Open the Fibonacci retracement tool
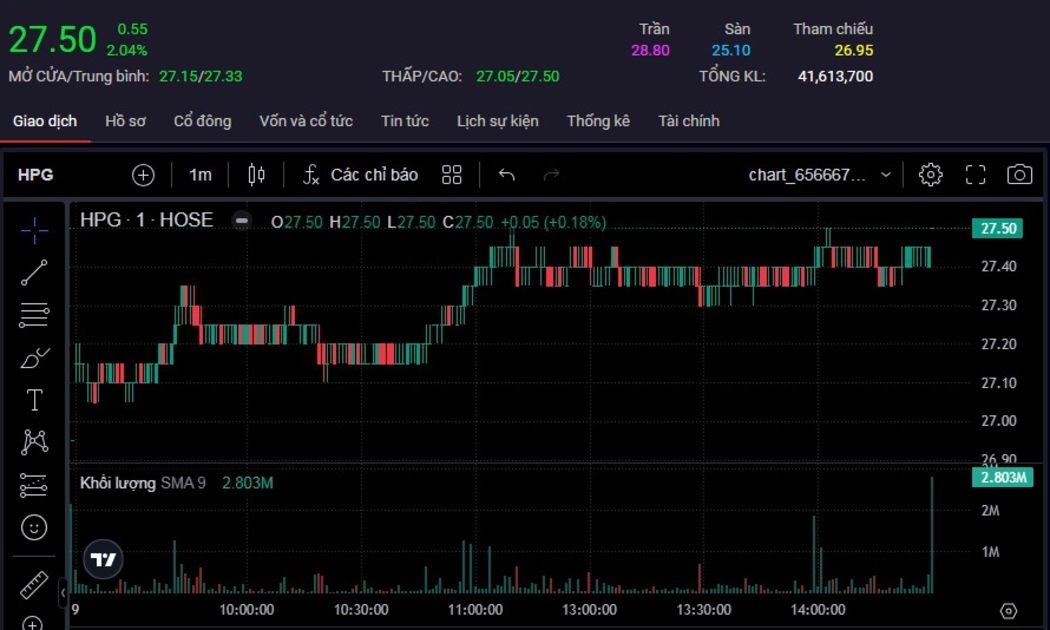This screenshot has width=1050, height=630. [x=34, y=315]
